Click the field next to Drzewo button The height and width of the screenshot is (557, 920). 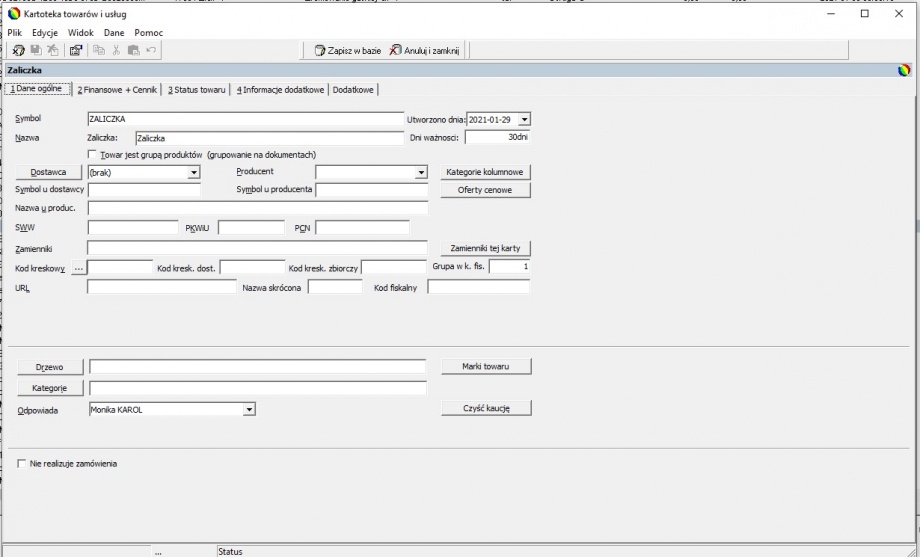(x=257, y=367)
